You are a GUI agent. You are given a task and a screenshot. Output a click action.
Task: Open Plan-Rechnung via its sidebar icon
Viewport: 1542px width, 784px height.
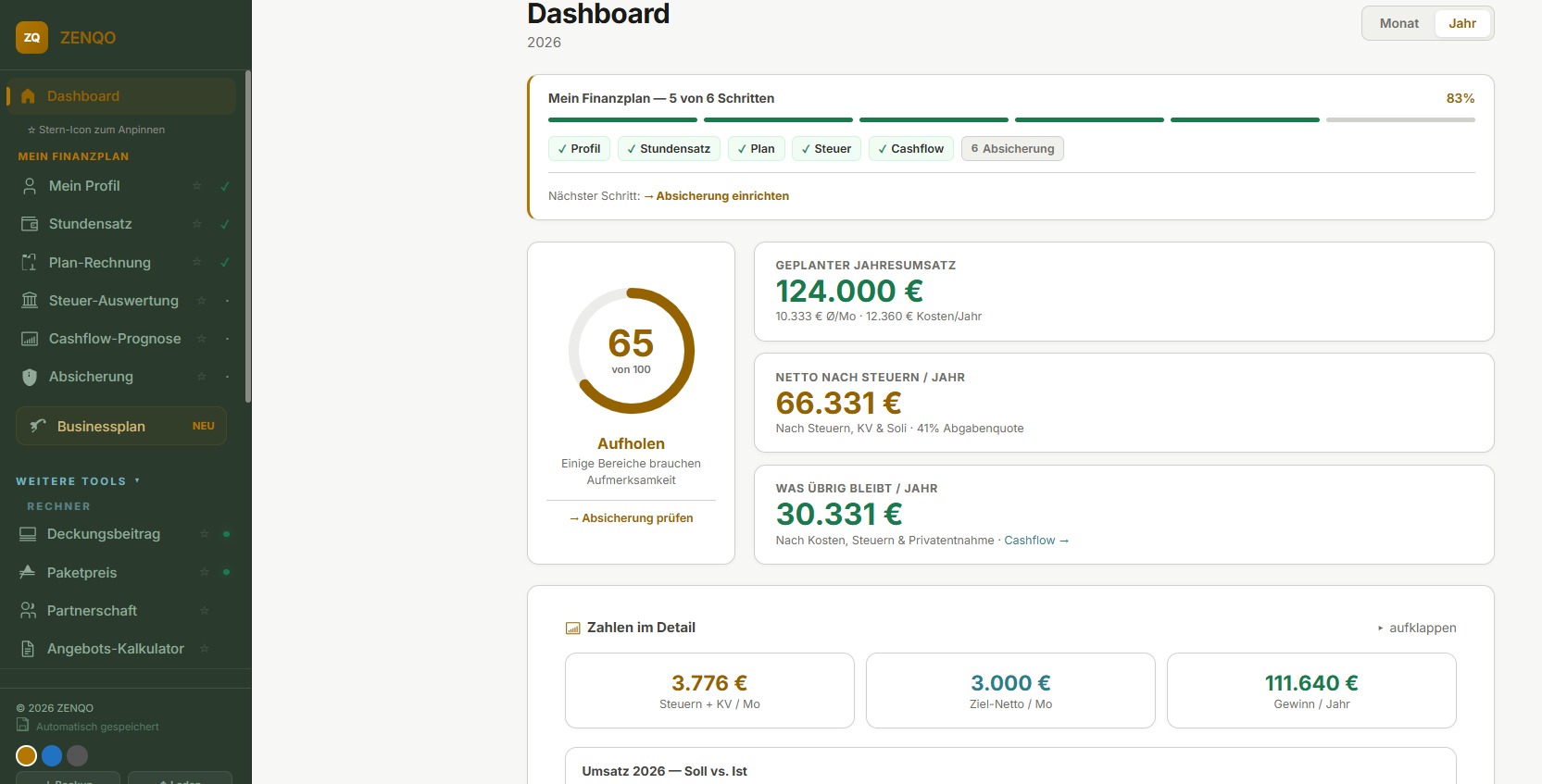[30, 263]
